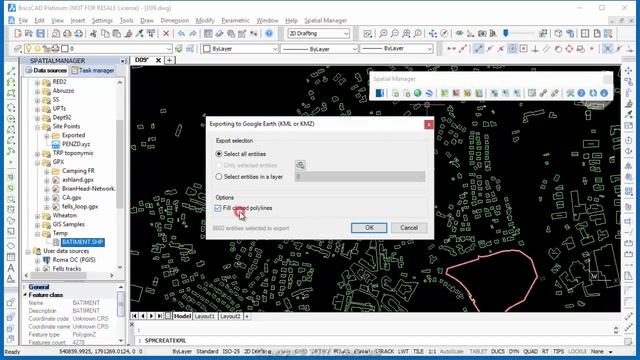The height and width of the screenshot is (360, 640).
Task: Open the Spatial Manager menu
Action: point(325,20)
